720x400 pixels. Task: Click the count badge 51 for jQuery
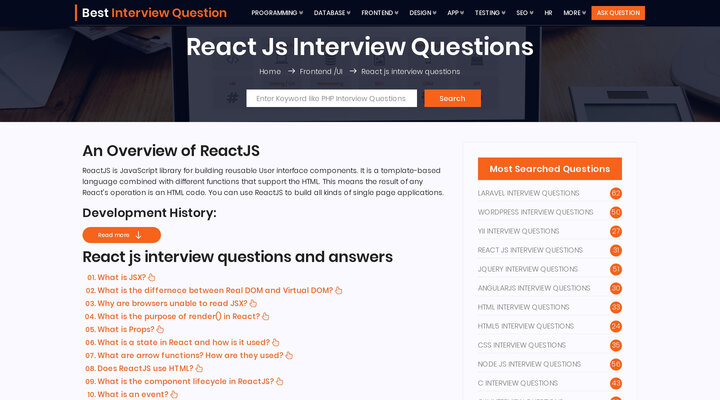pos(616,269)
